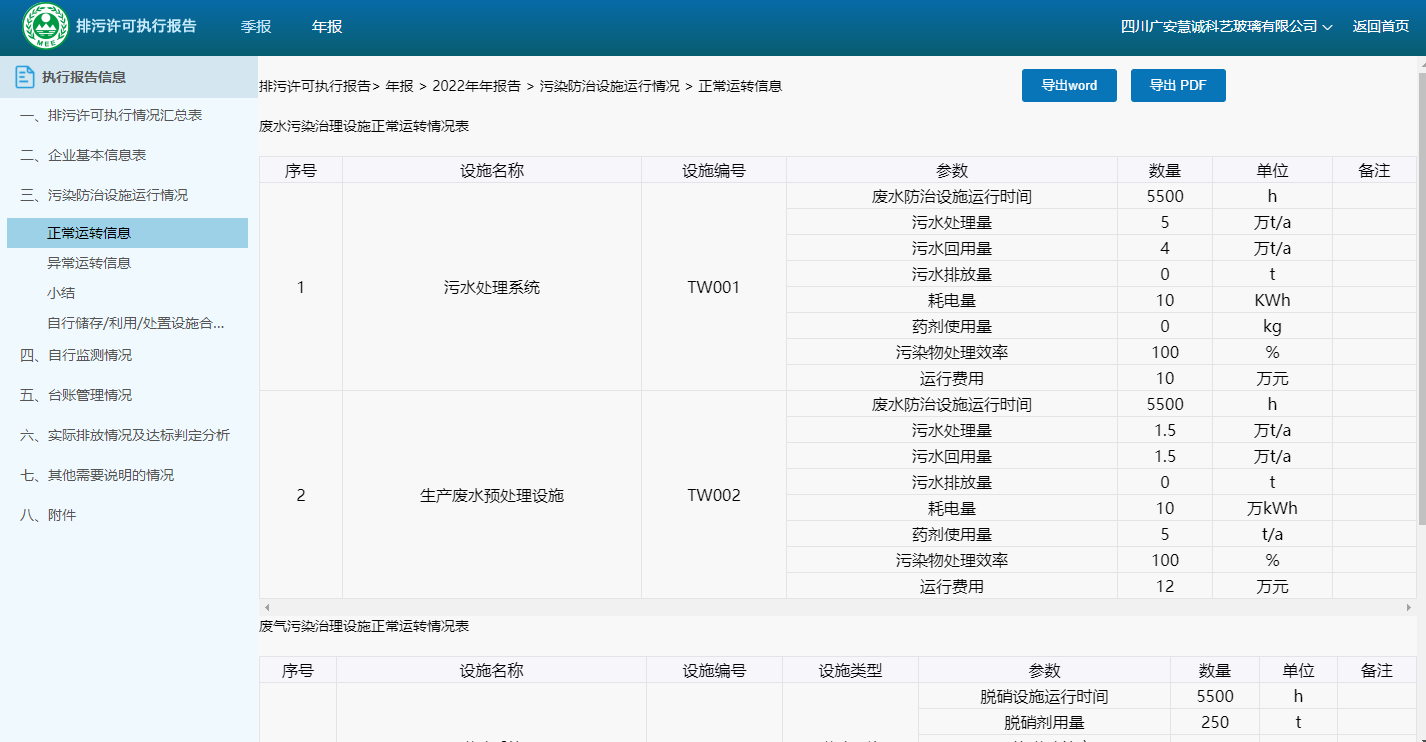The width and height of the screenshot is (1426, 742).
Task: Click 返回首页 link
Action: [x=1380, y=27]
